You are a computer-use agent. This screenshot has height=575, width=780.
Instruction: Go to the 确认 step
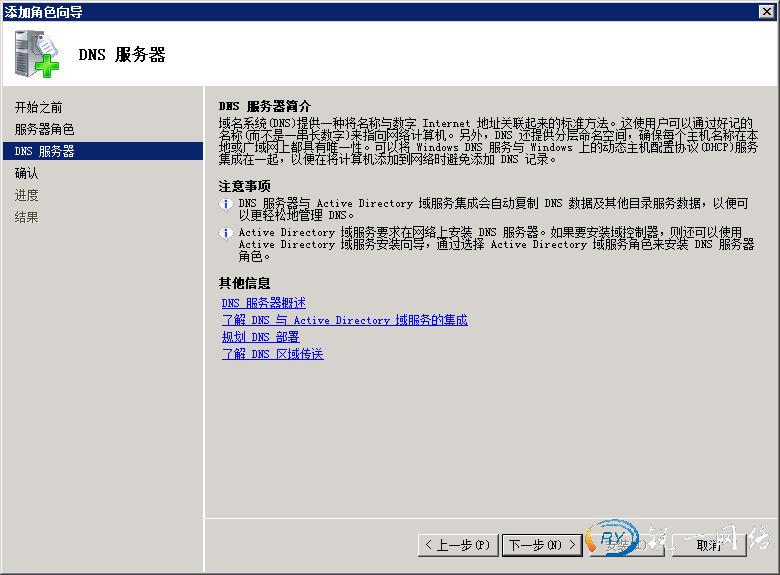click(x=26, y=173)
